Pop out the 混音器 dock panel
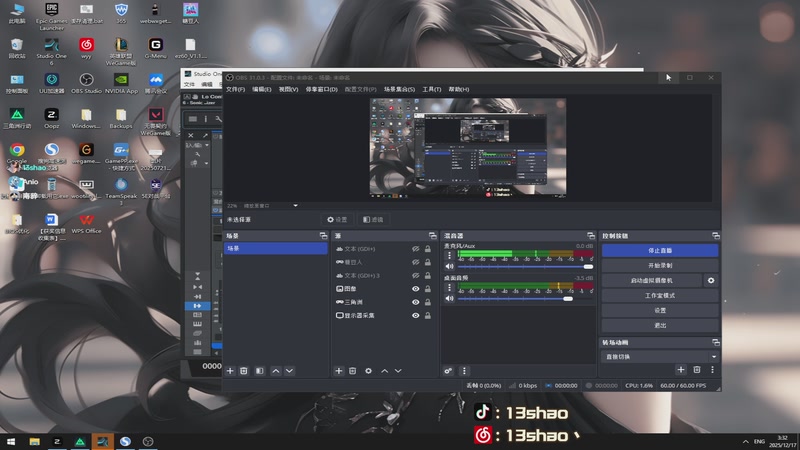800x450 pixels. point(591,236)
